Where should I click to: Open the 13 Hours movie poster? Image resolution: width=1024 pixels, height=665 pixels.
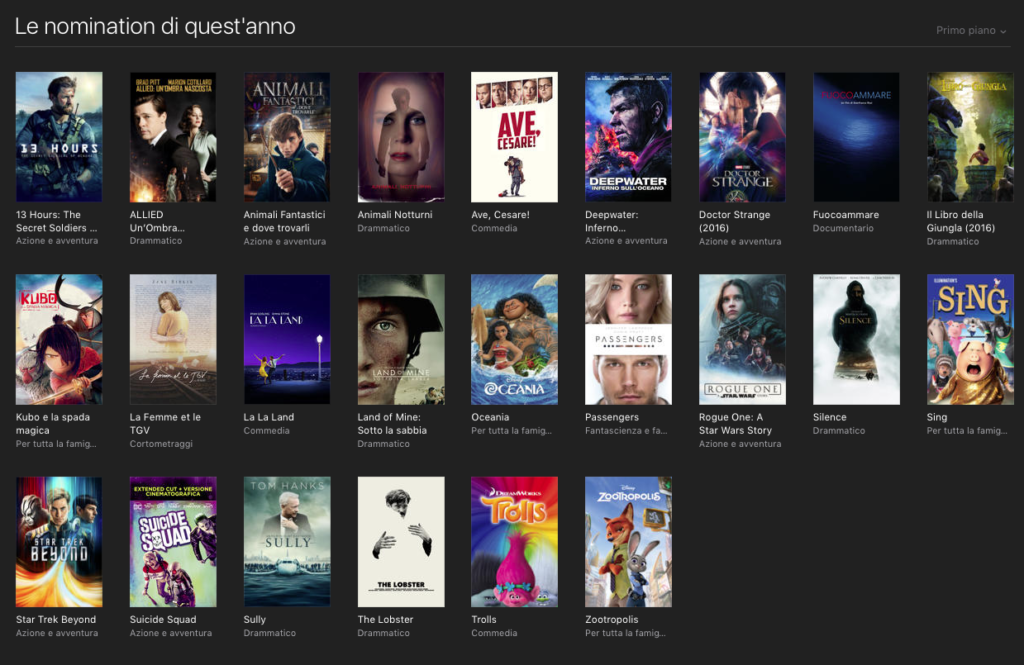(x=59, y=137)
